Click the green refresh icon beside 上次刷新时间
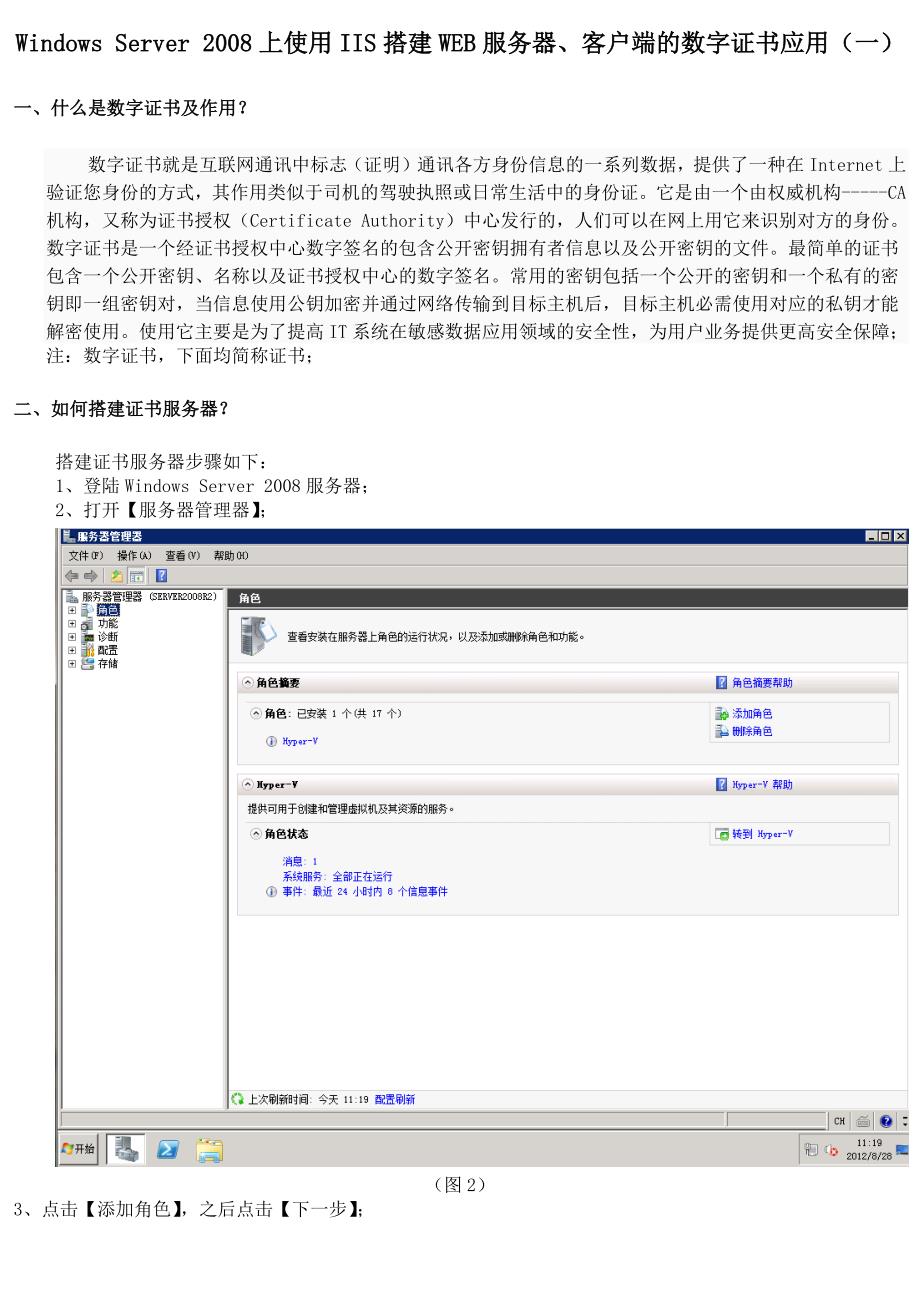Viewport: 920px width, 1302px height. point(238,1099)
